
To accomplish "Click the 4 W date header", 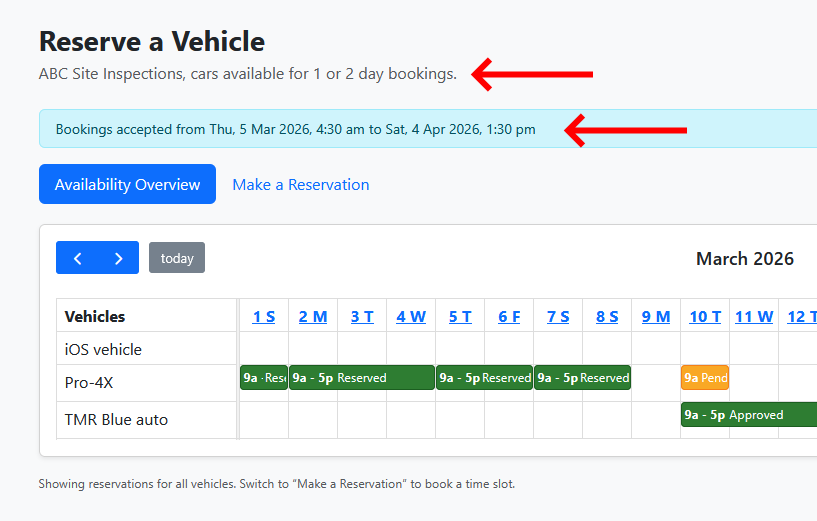I will tap(411, 316).
